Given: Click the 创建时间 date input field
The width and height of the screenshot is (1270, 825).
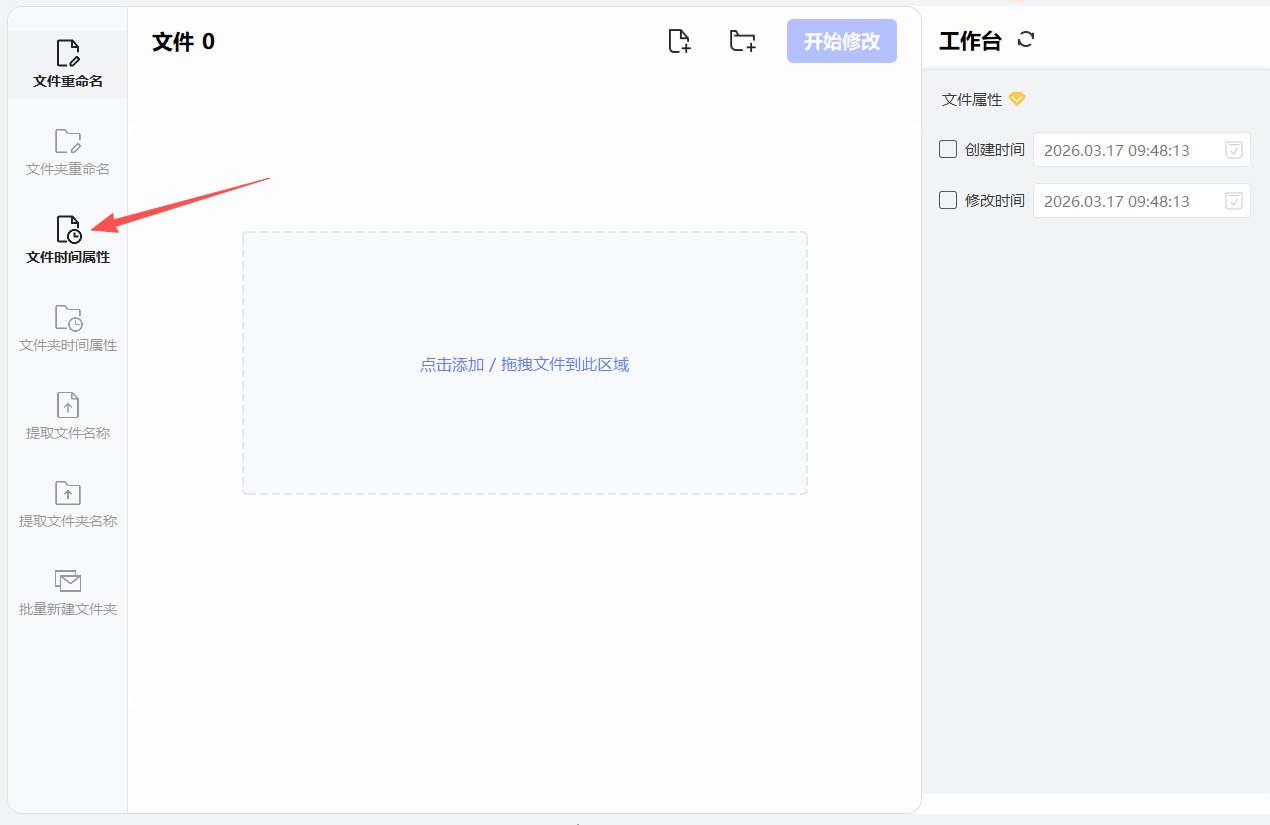Looking at the screenshot, I should tap(1142, 150).
